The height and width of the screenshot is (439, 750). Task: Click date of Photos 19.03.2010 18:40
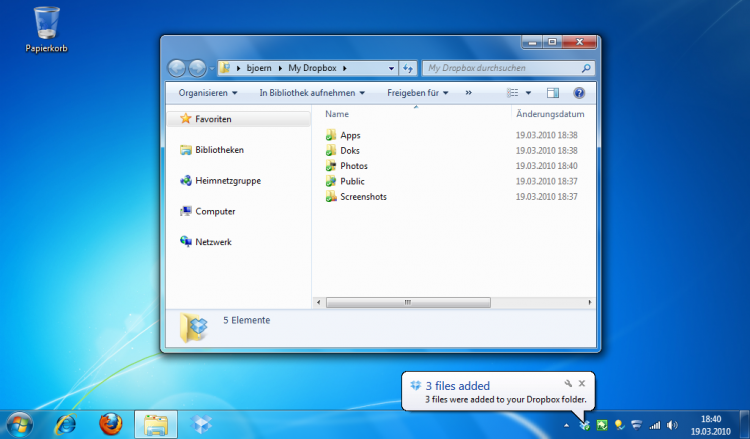click(546, 166)
